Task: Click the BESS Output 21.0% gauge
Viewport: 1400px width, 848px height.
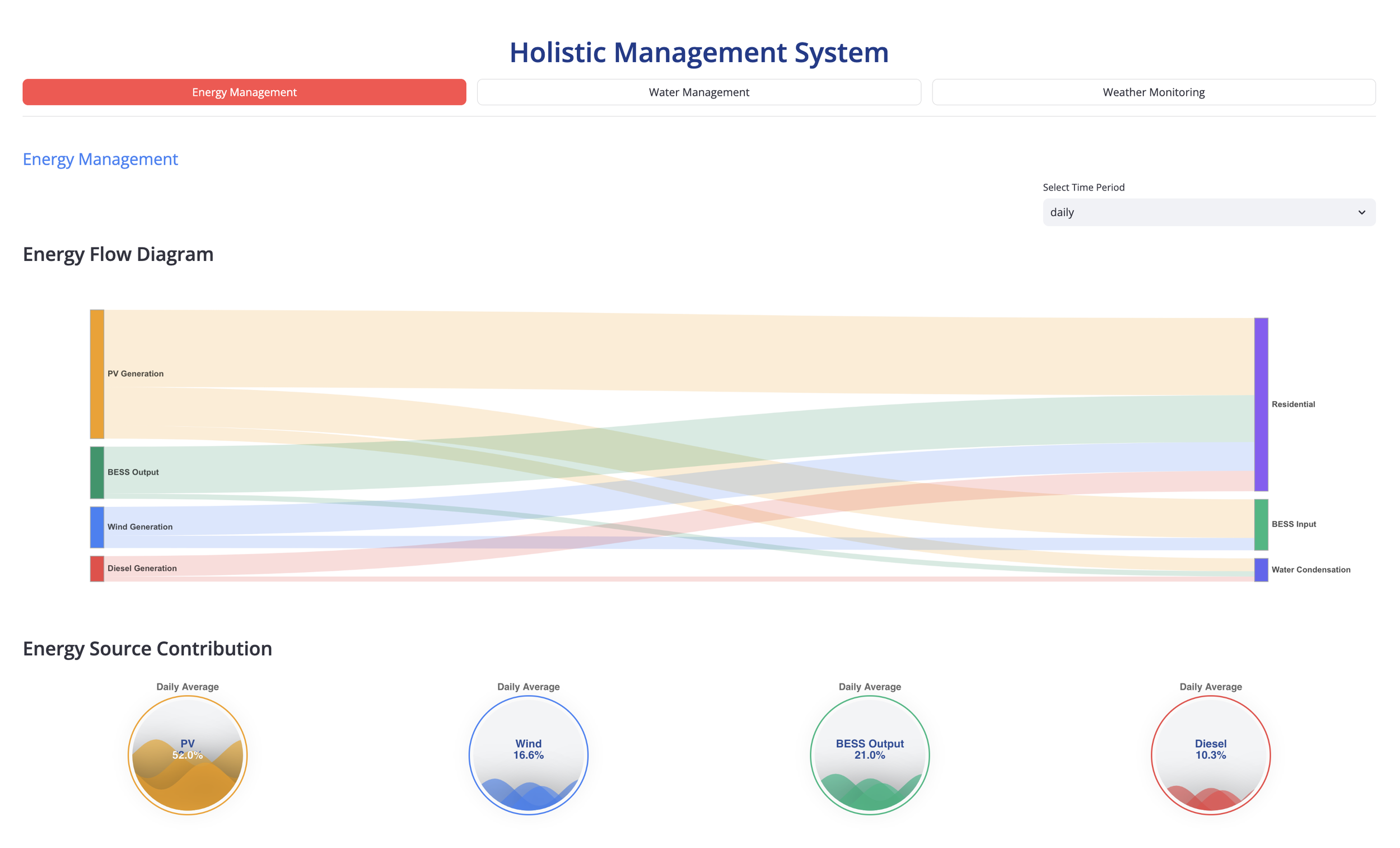Action: [x=869, y=755]
